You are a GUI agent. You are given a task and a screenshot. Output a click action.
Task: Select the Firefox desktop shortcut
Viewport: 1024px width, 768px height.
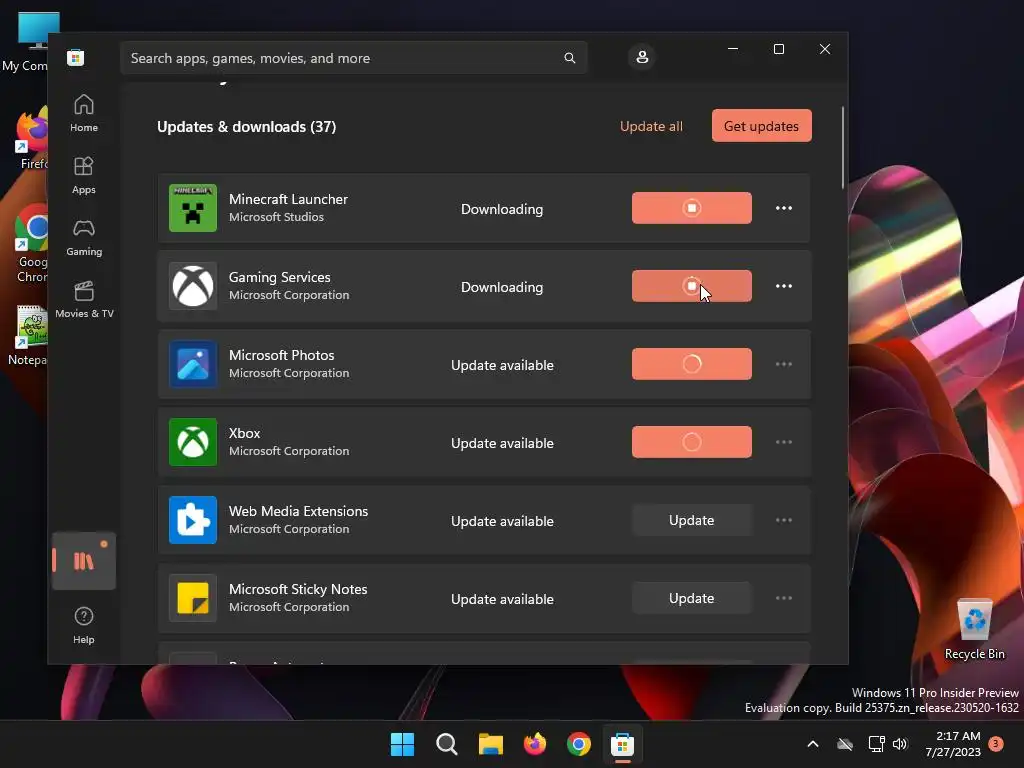coord(30,138)
